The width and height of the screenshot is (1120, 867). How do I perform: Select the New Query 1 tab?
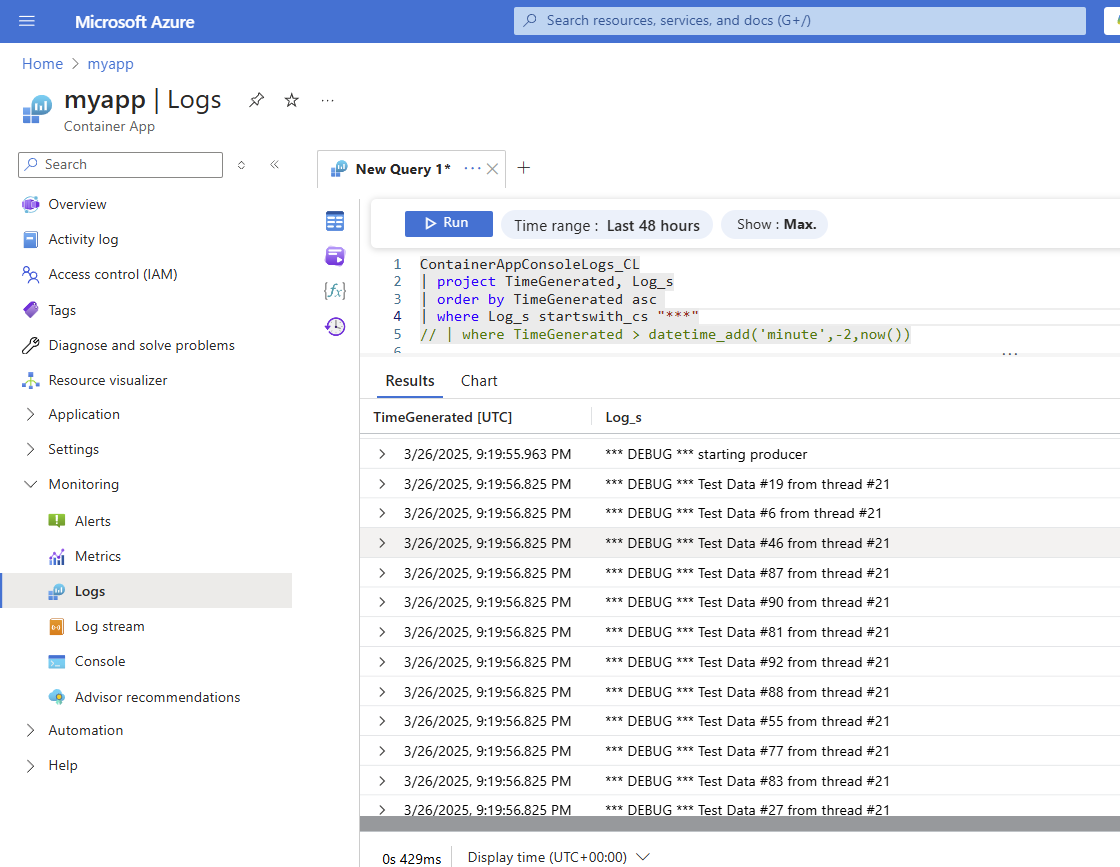(403, 169)
